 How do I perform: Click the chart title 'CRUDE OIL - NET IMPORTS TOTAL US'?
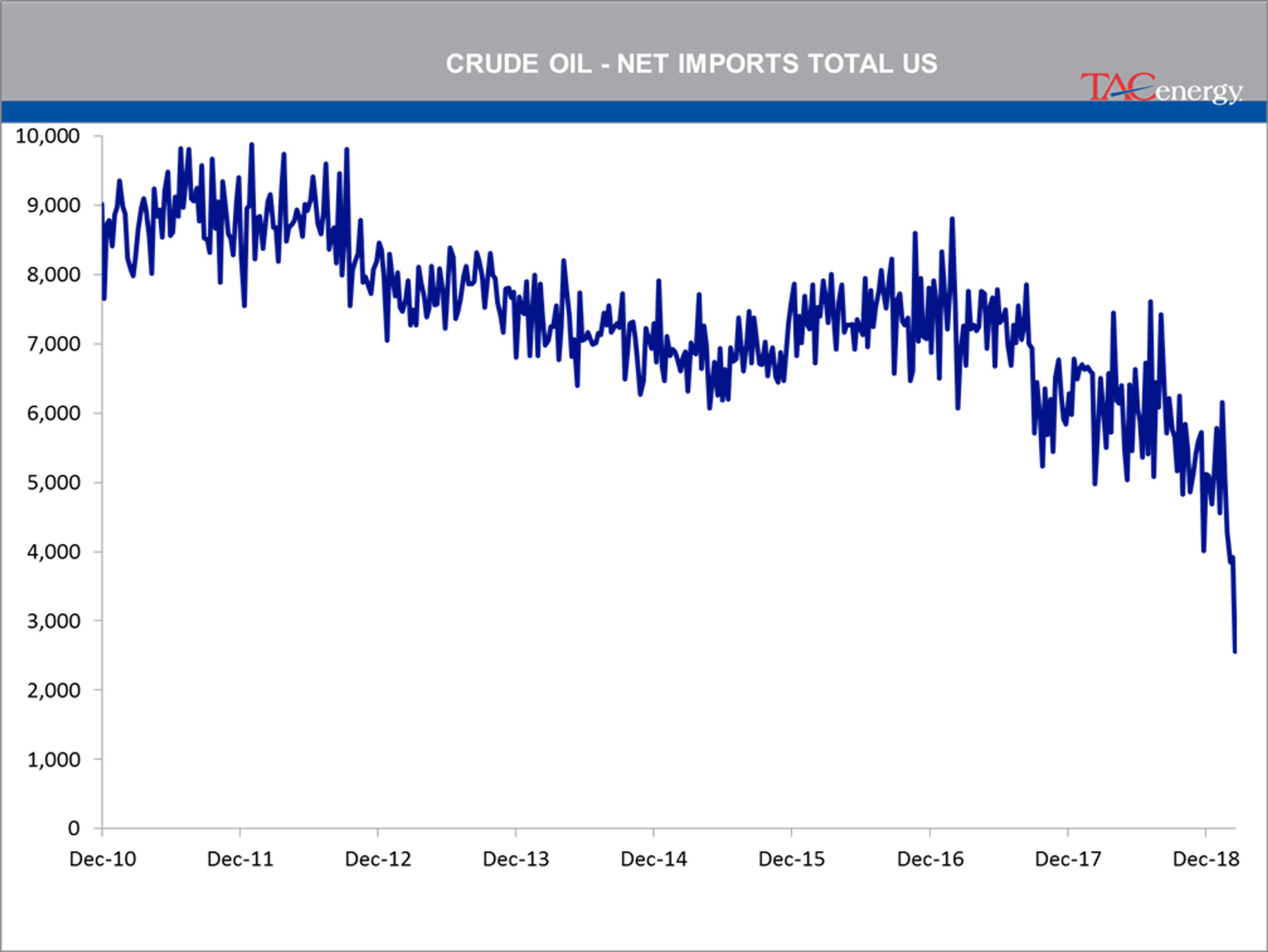691,64
